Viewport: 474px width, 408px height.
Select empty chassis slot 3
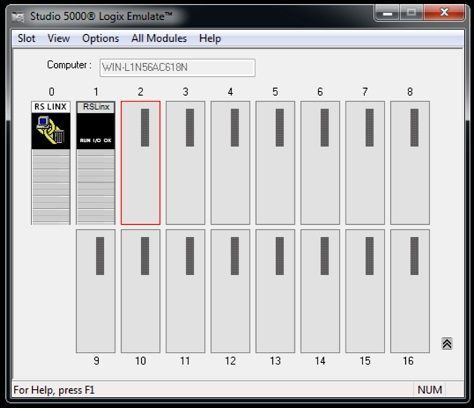click(x=185, y=163)
